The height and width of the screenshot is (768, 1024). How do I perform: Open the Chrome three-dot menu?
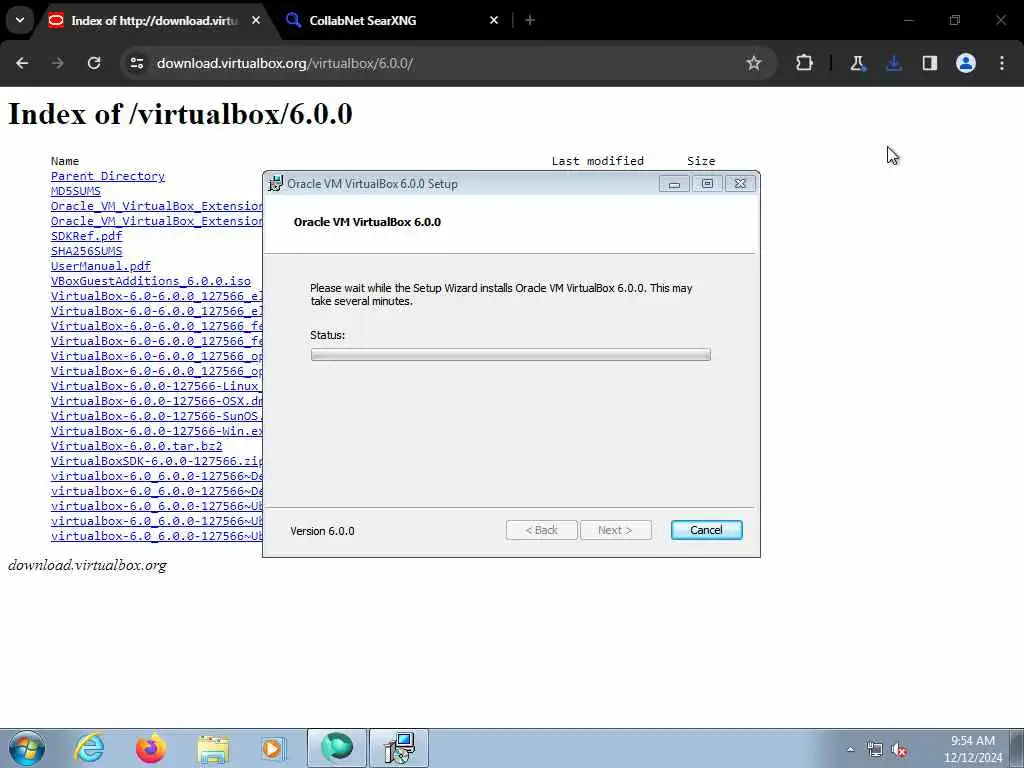(1002, 63)
